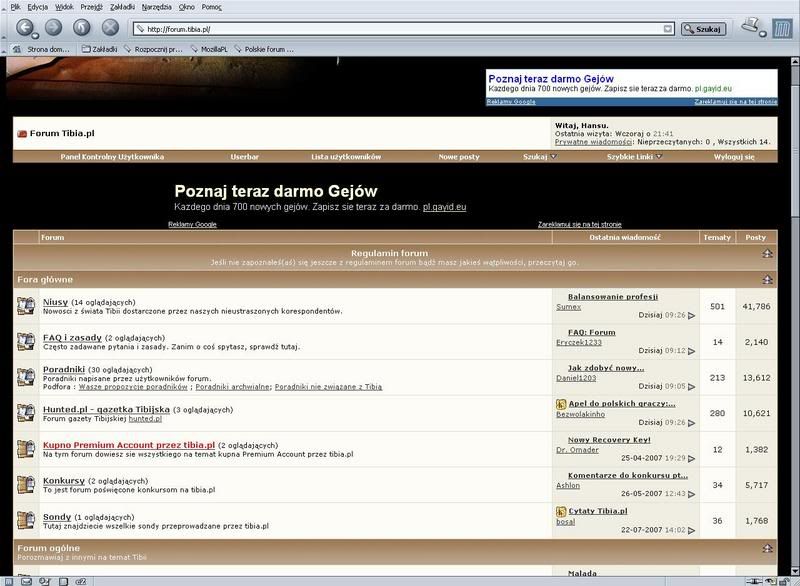
Task: Click the forum status icon beside Konkursy
Action: tap(26, 485)
